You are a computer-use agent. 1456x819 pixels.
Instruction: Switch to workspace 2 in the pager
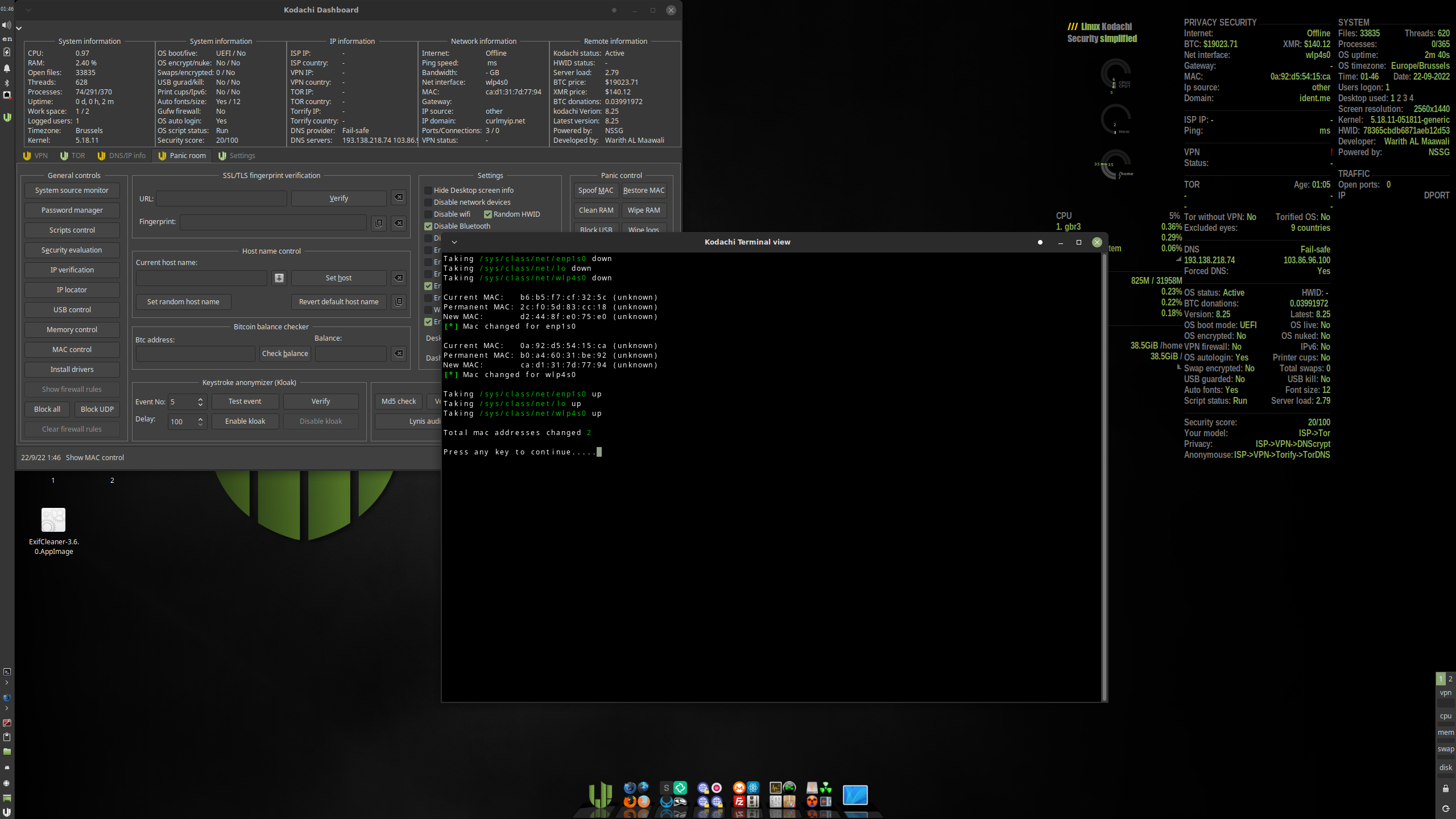point(1450,679)
